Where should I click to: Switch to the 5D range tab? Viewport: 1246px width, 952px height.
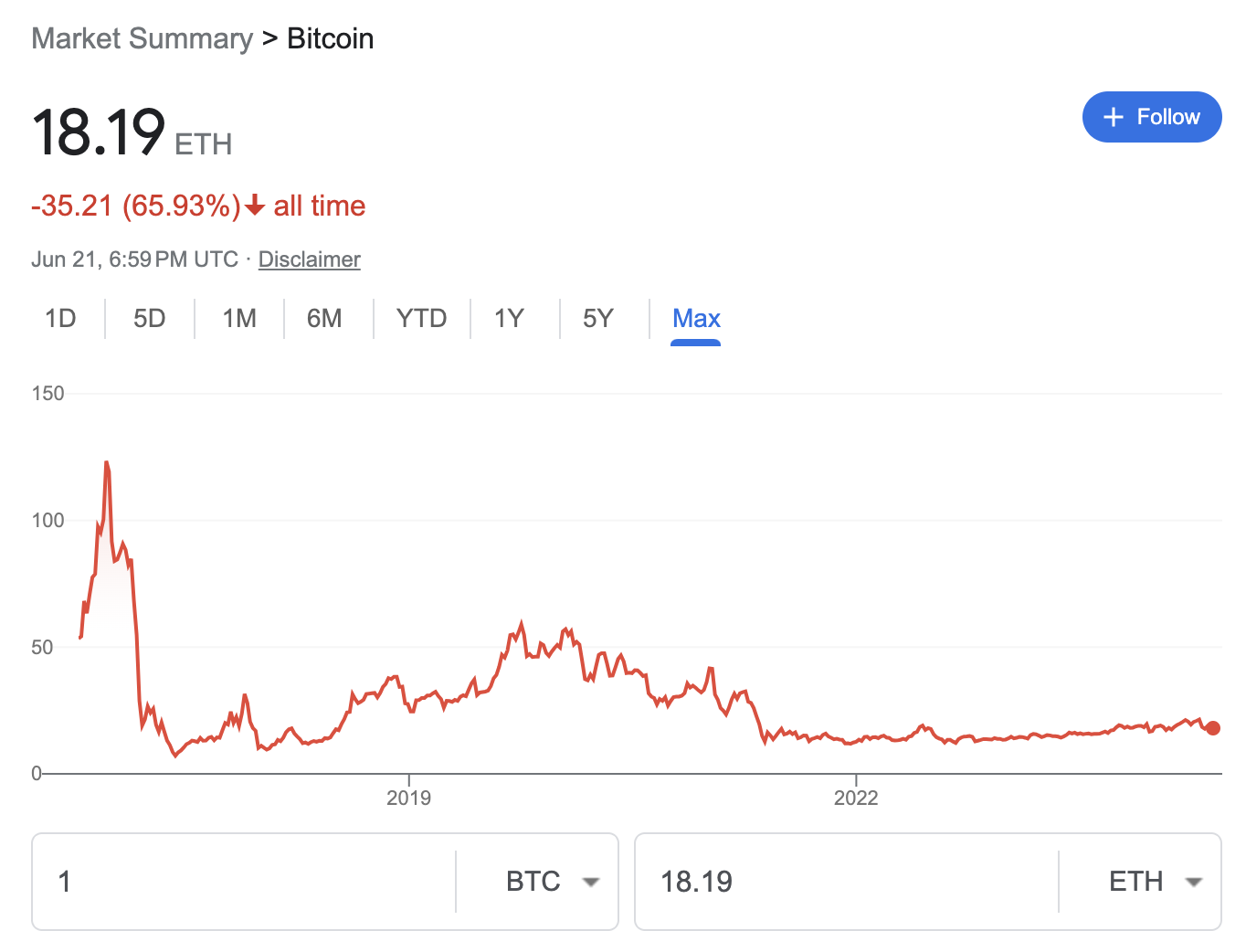pos(149,318)
